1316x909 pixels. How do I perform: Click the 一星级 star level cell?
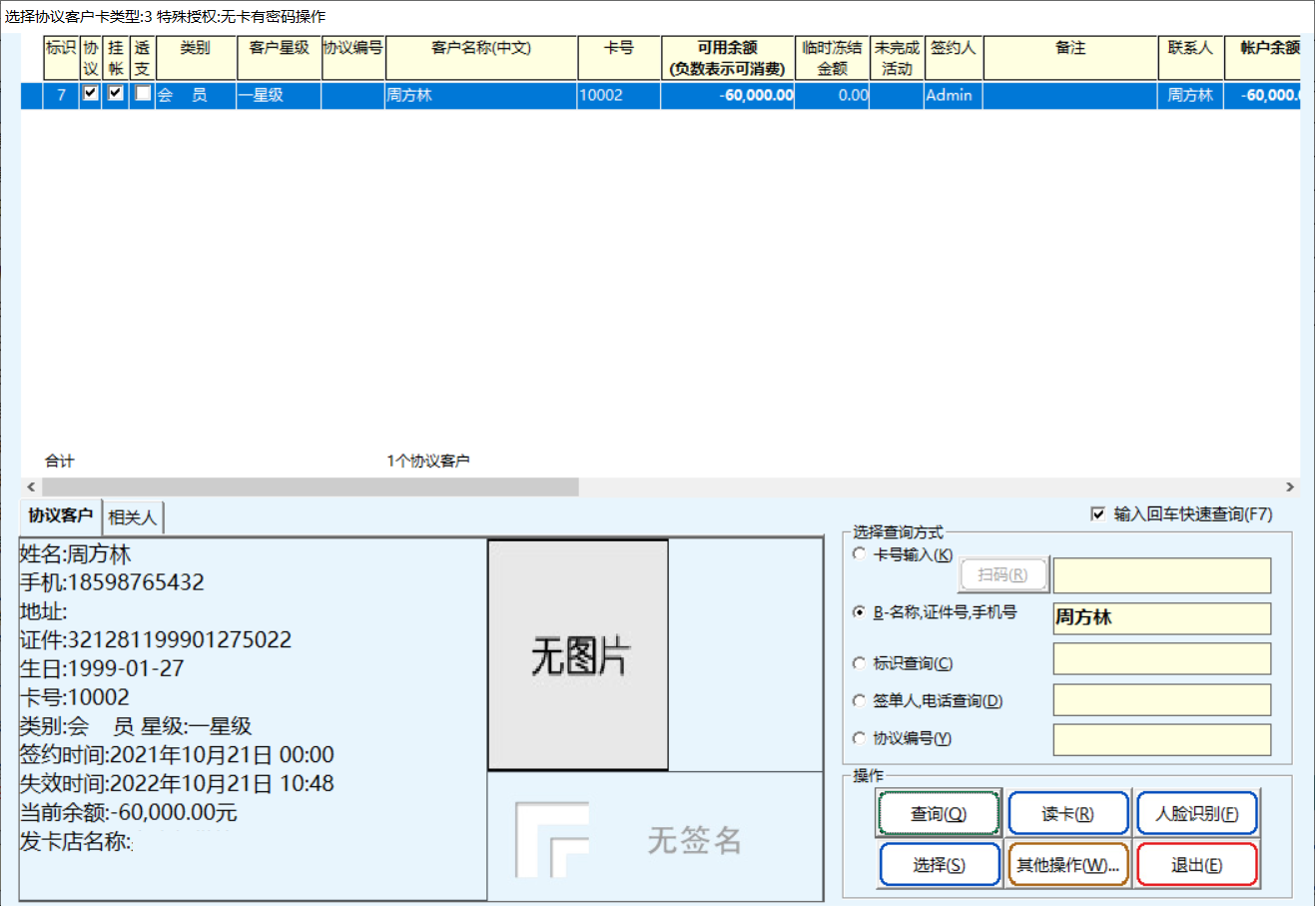point(280,95)
